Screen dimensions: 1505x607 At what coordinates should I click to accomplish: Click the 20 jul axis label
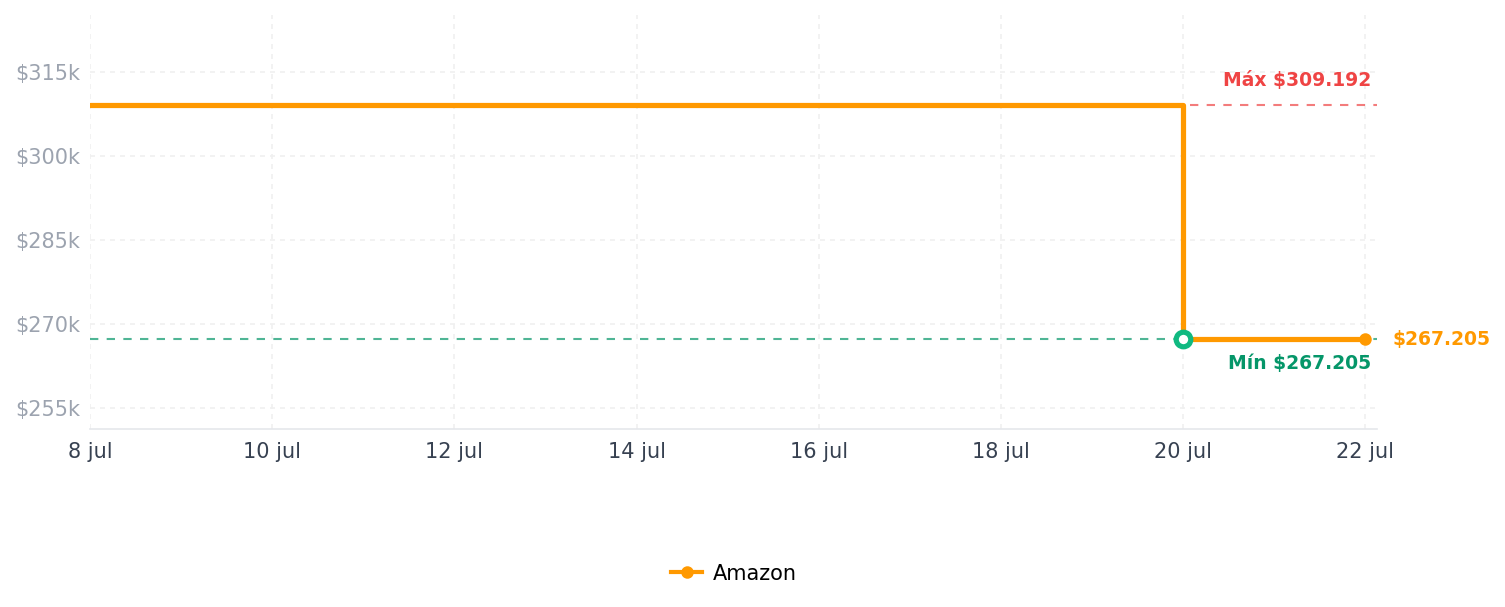point(1183,451)
